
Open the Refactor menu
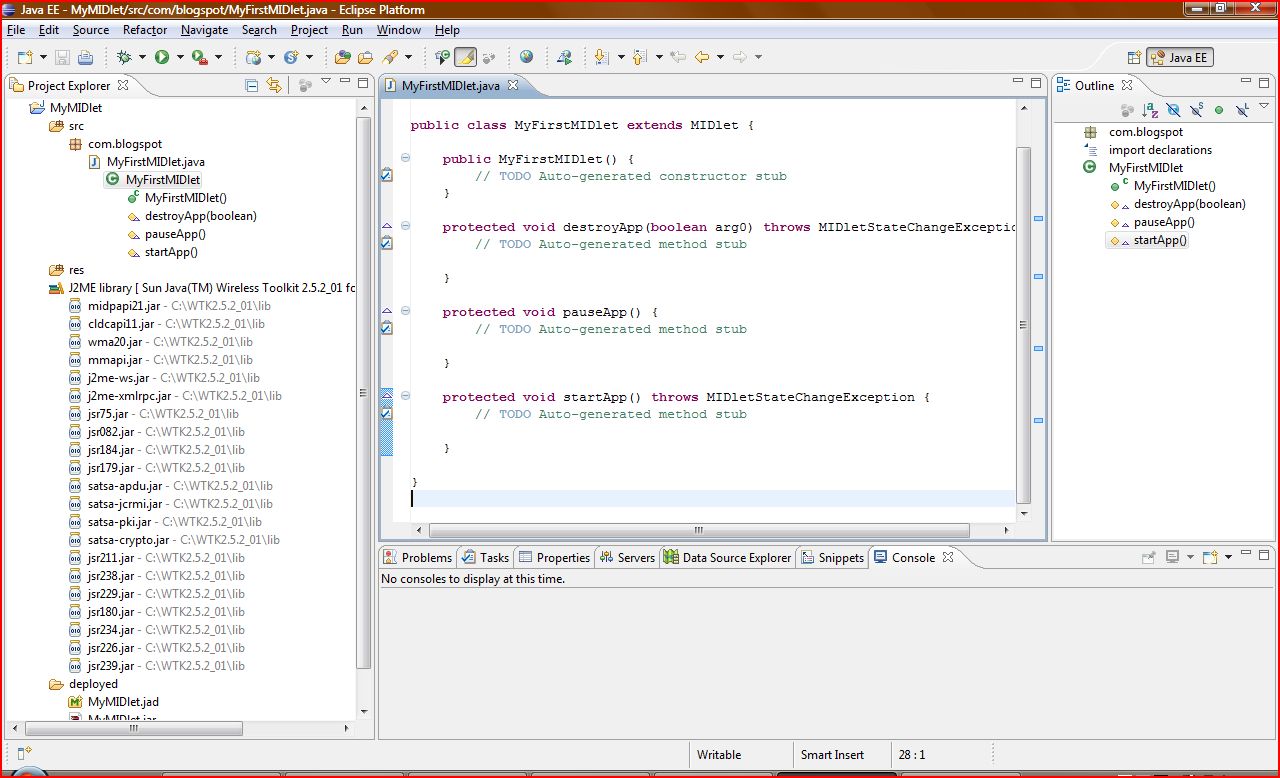pos(144,30)
